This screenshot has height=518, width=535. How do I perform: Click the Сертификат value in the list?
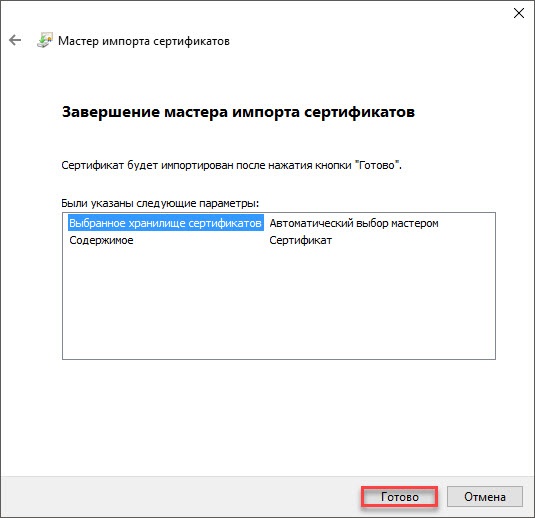click(x=300, y=240)
